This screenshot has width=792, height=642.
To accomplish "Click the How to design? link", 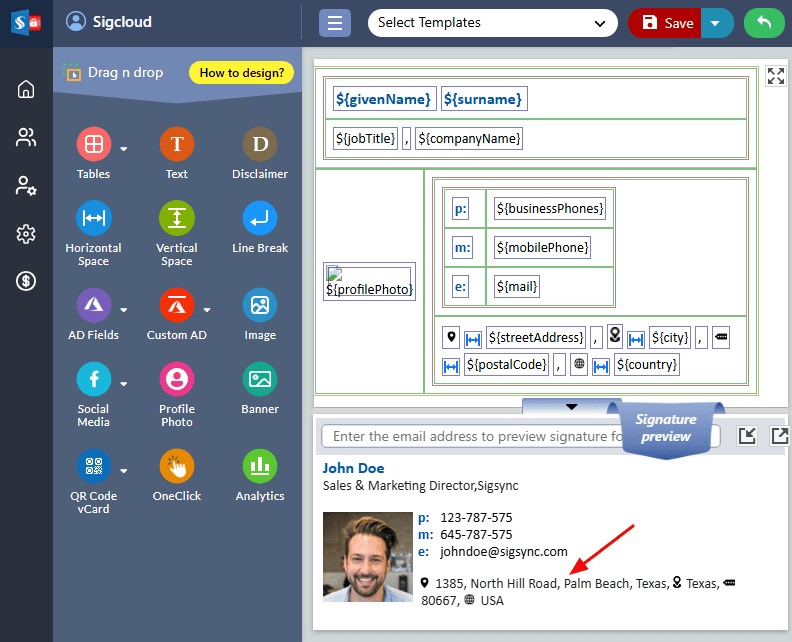I will coord(241,73).
